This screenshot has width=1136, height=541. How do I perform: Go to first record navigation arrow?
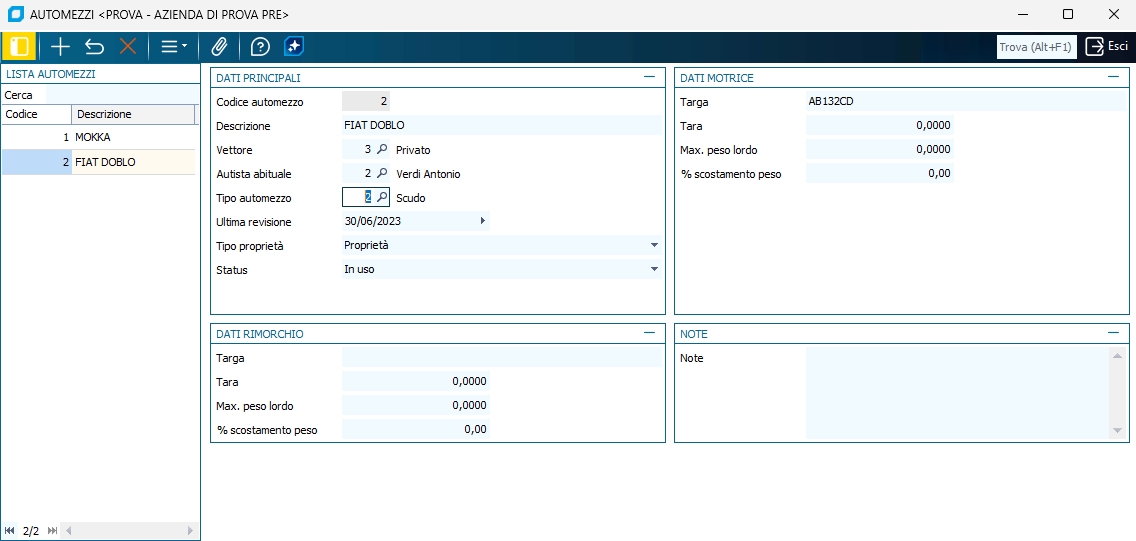click(x=10, y=531)
